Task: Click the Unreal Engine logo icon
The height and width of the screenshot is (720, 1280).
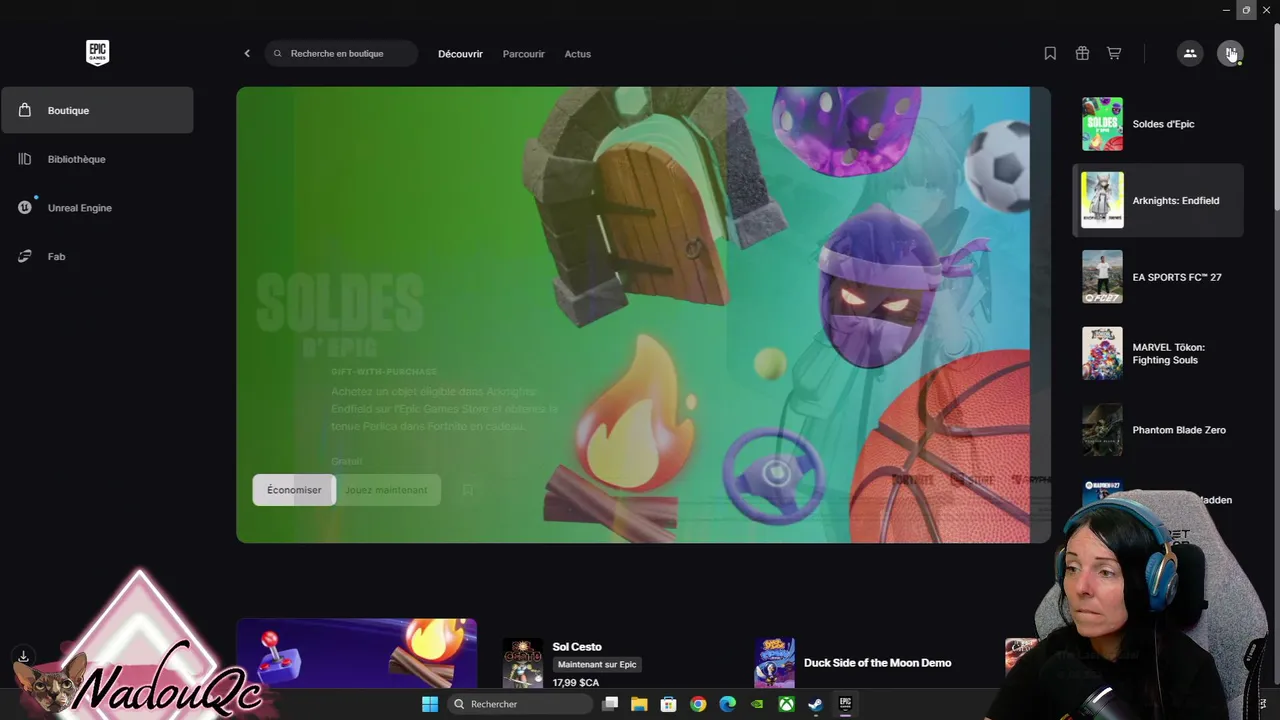Action: pyautogui.click(x=25, y=208)
